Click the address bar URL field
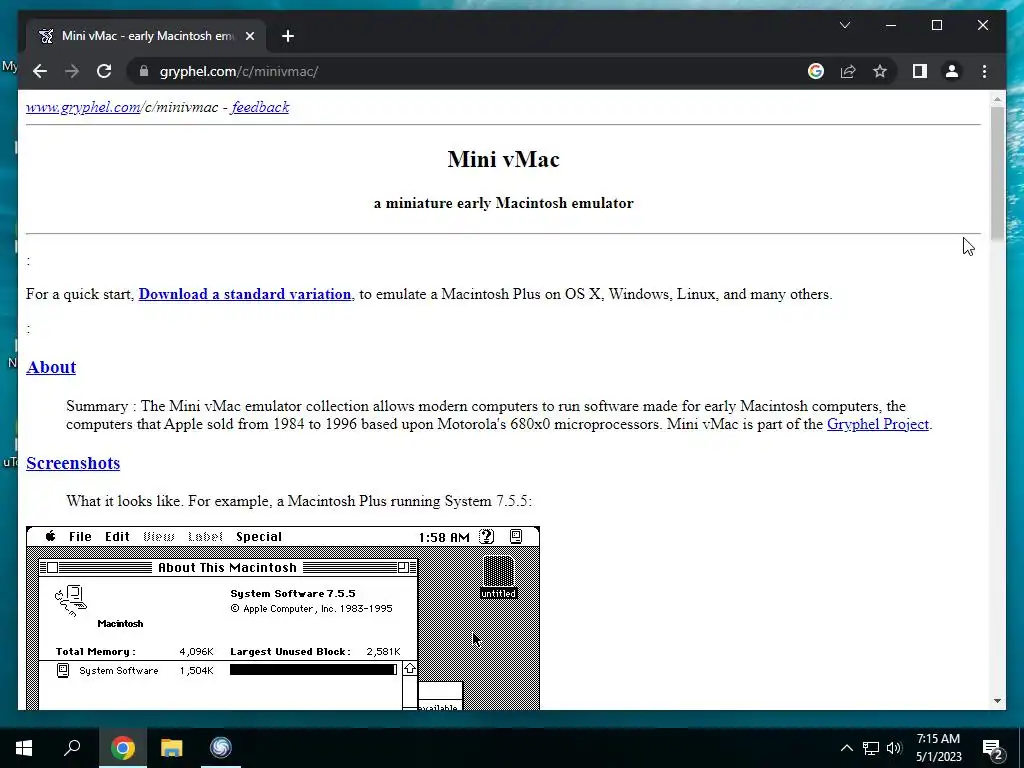Viewport: 1024px width, 768px height. (470, 71)
